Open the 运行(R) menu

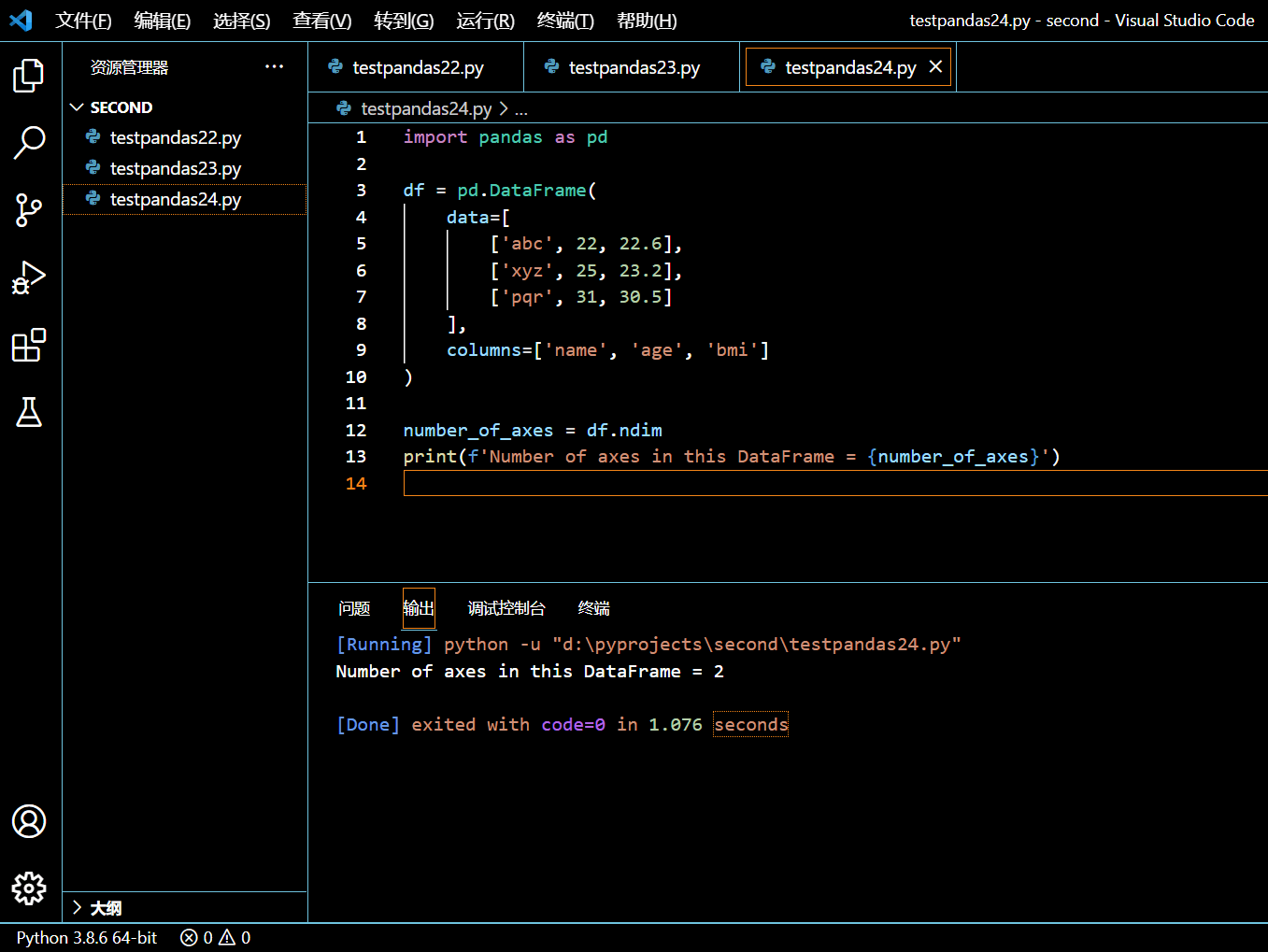click(x=485, y=21)
